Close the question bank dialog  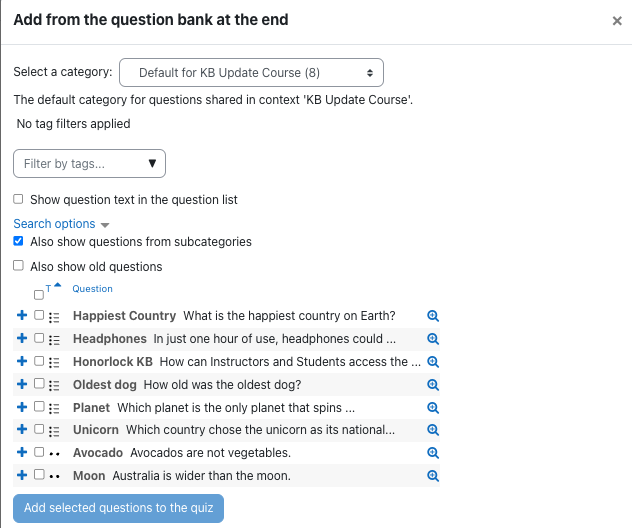[x=617, y=21]
